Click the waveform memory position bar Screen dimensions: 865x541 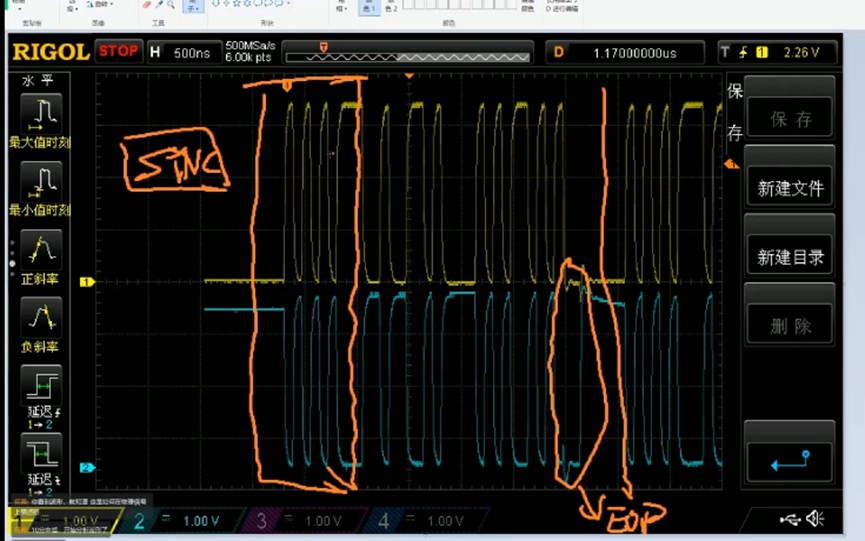(404, 56)
